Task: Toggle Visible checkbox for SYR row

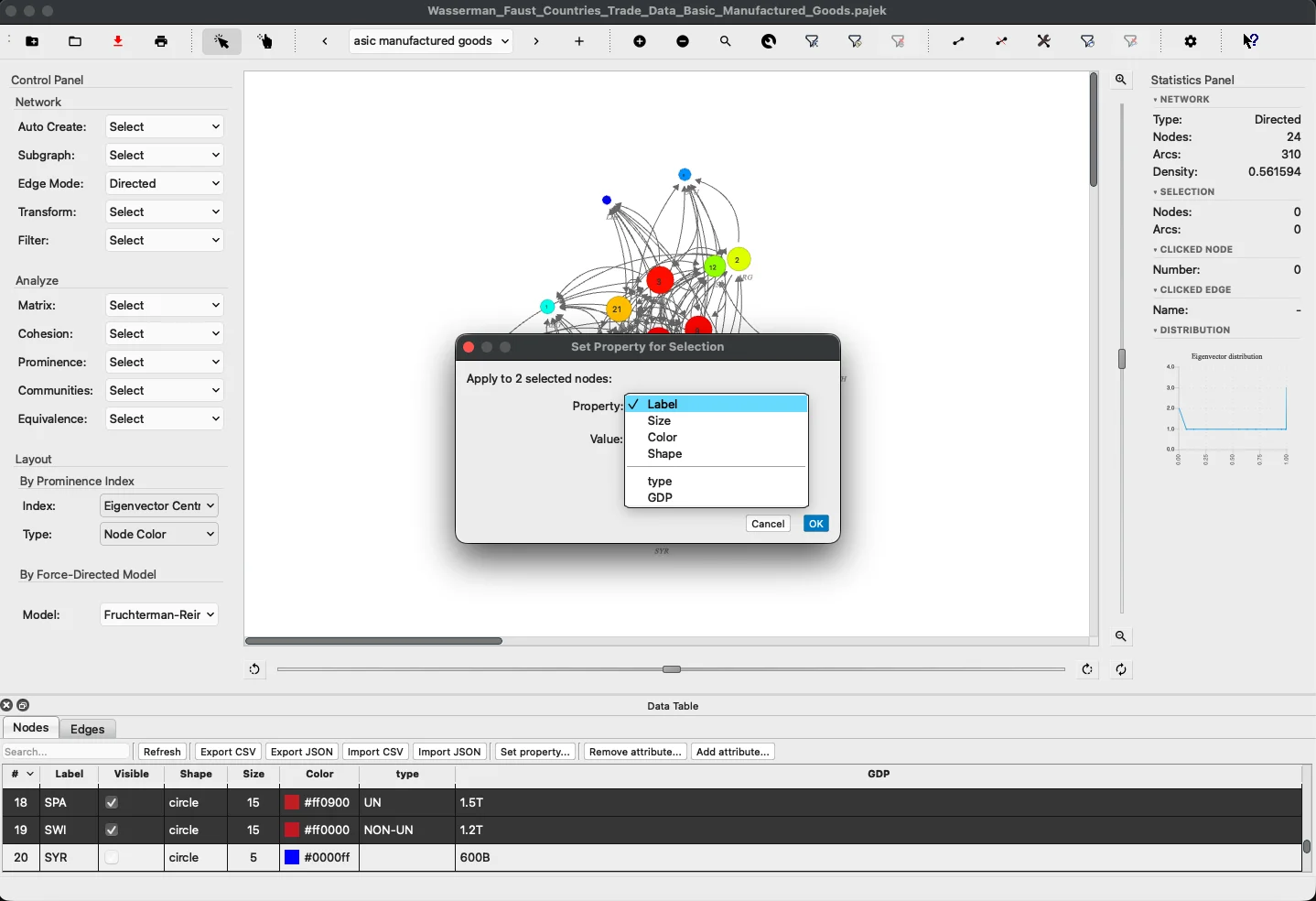Action: (112, 858)
